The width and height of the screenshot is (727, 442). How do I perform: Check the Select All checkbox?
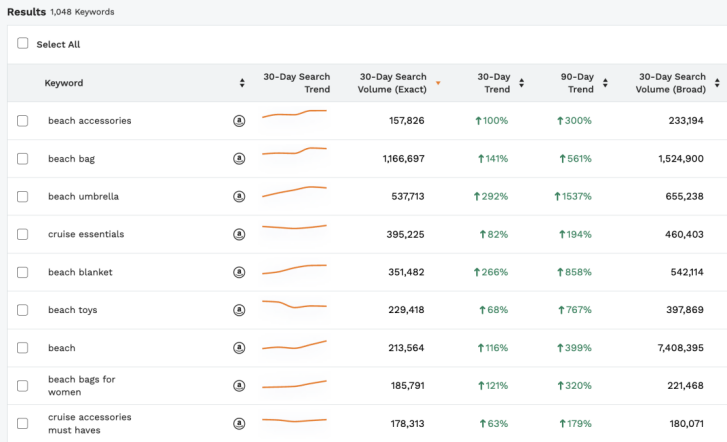[x=23, y=44]
